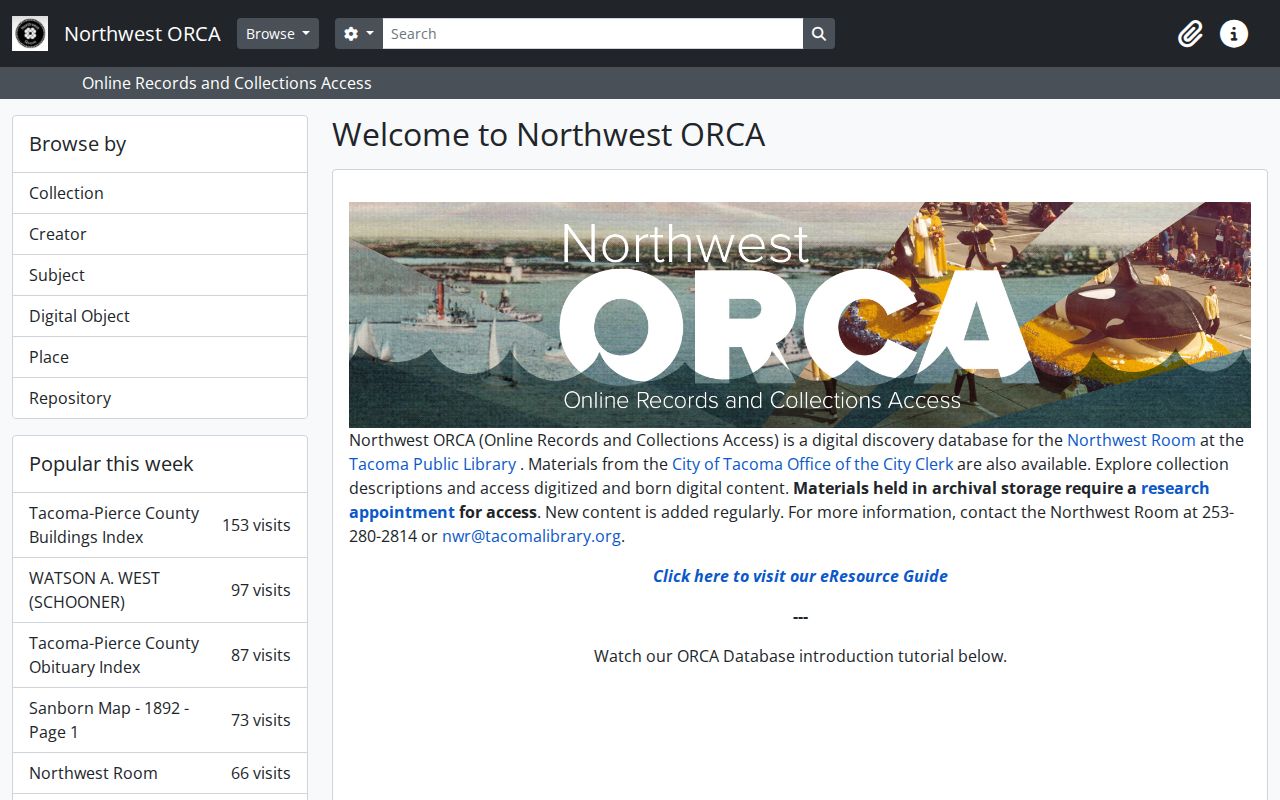Click the 153 visits count
1280x800 pixels.
tap(256, 525)
